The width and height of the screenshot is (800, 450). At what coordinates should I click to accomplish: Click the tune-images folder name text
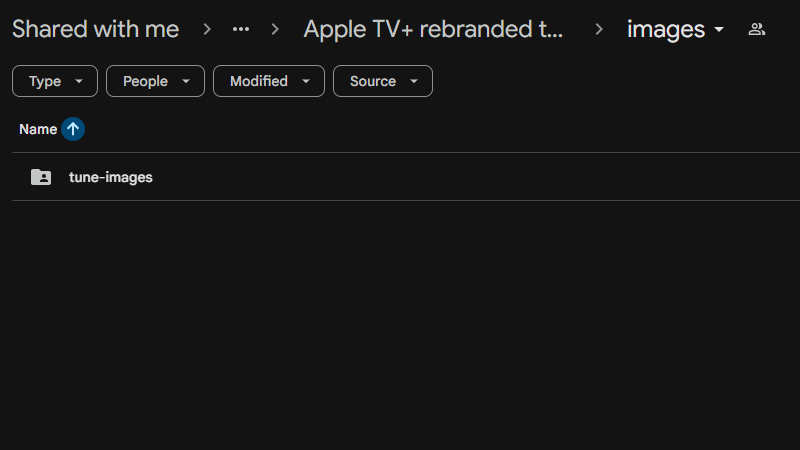[x=111, y=177]
